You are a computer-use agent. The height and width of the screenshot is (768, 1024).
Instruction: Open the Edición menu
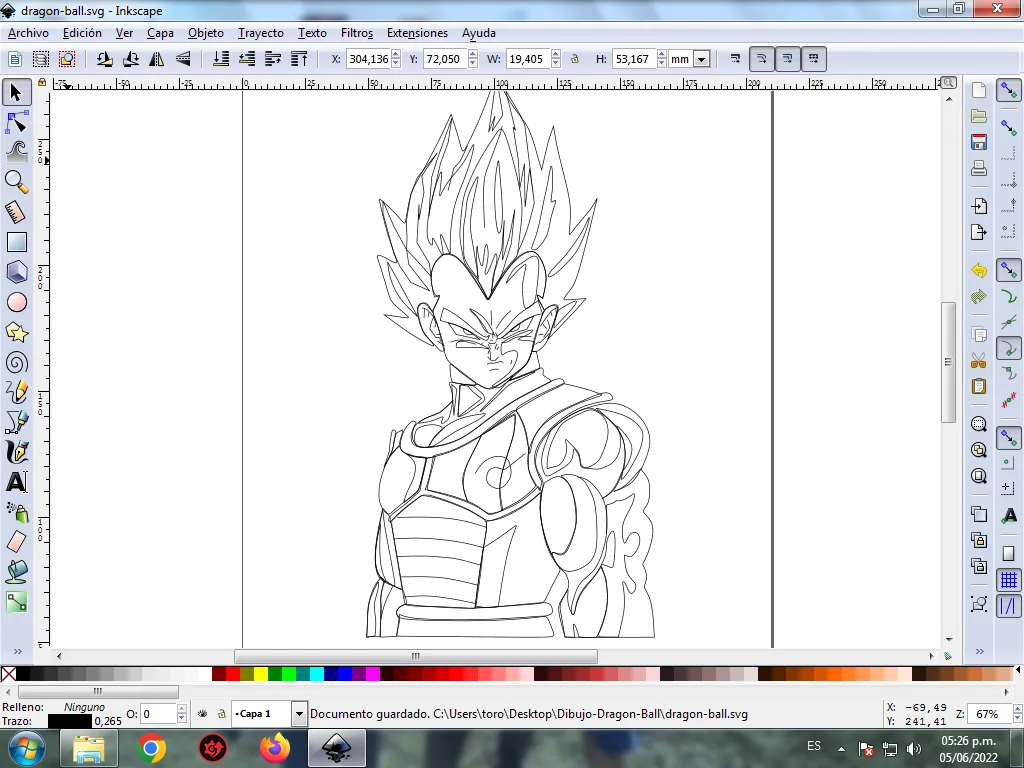[x=82, y=33]
